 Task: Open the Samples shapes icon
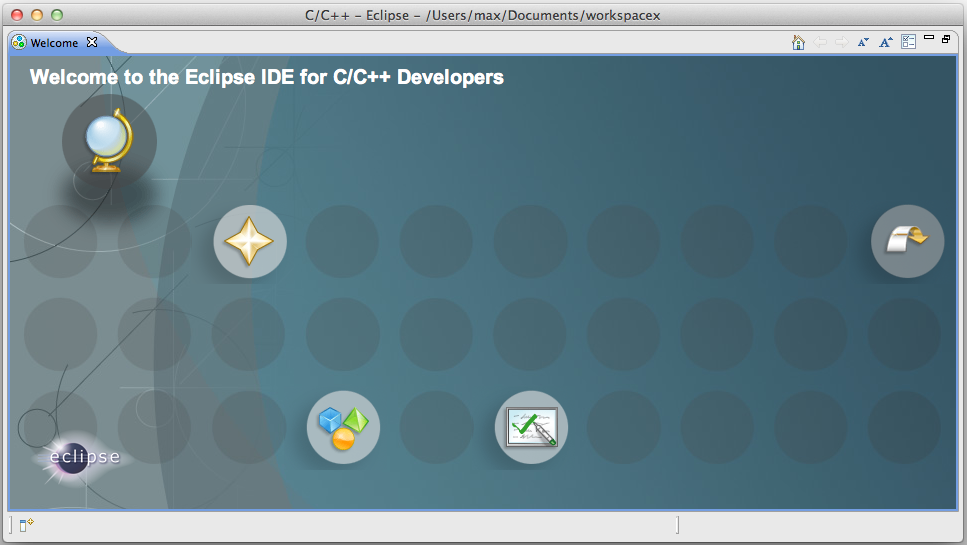pyautogui.click(x=344, y=427)
